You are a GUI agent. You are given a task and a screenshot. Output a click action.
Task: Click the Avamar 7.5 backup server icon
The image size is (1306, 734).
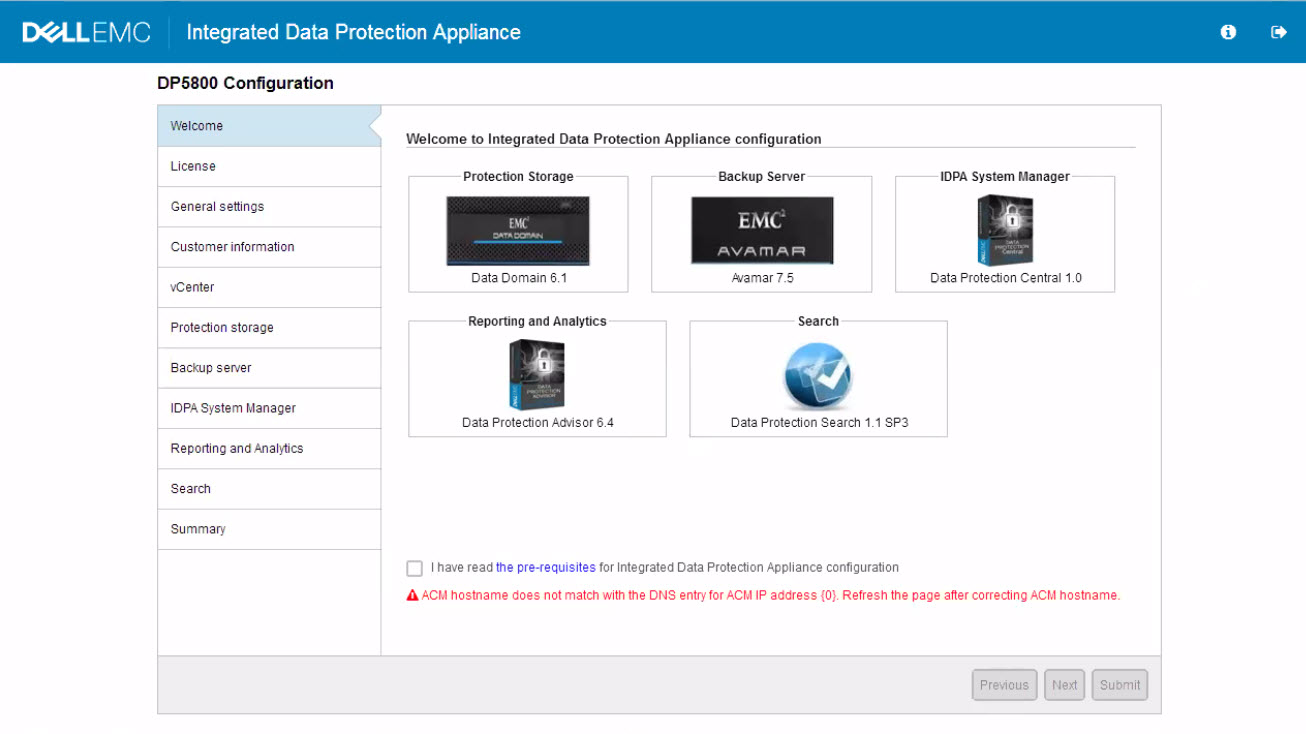[x=761, y=229]
